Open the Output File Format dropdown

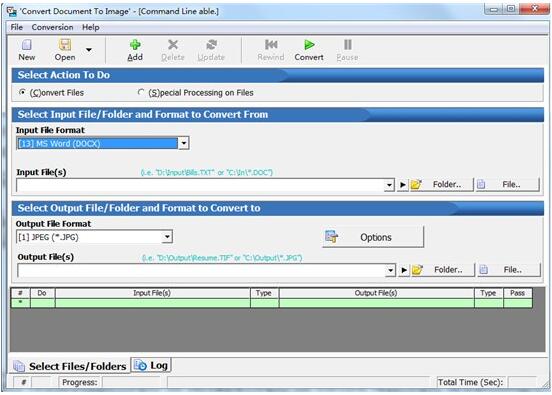[167, 237]
